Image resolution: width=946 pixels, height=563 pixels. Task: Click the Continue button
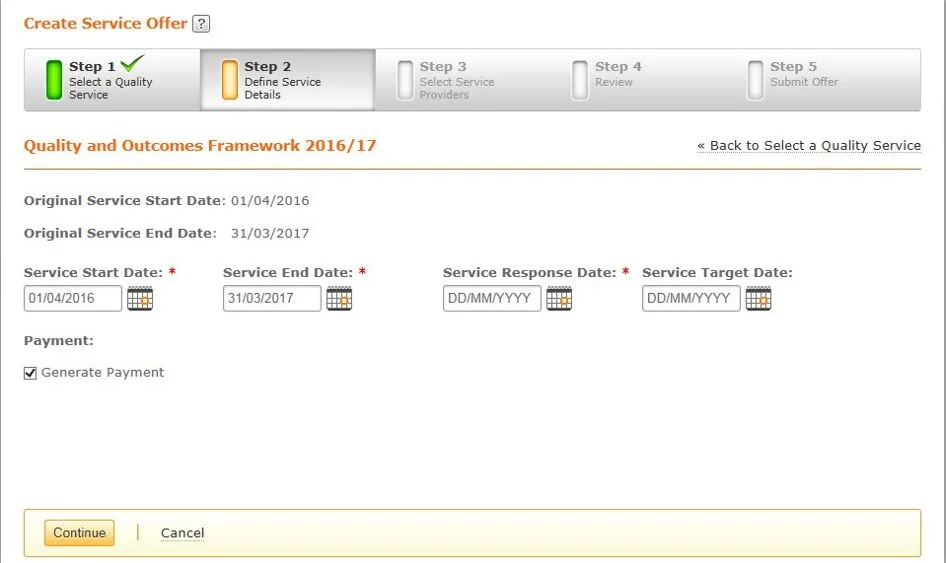[x=79, y=533]
